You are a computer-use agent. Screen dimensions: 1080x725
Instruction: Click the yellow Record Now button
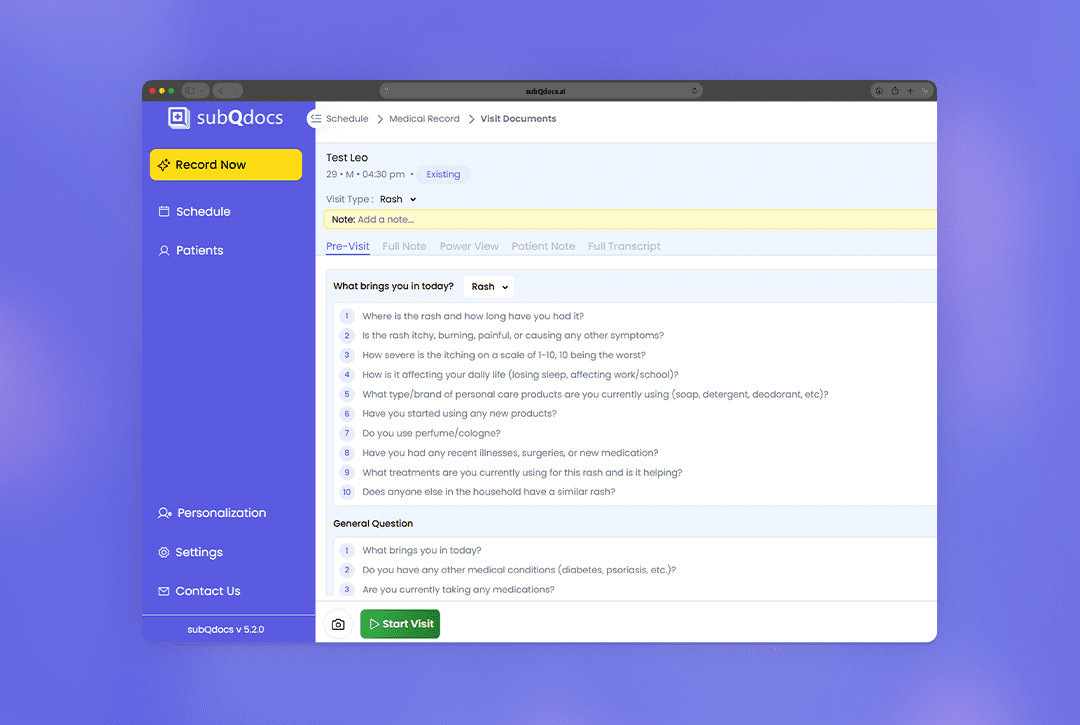point(226,165)
